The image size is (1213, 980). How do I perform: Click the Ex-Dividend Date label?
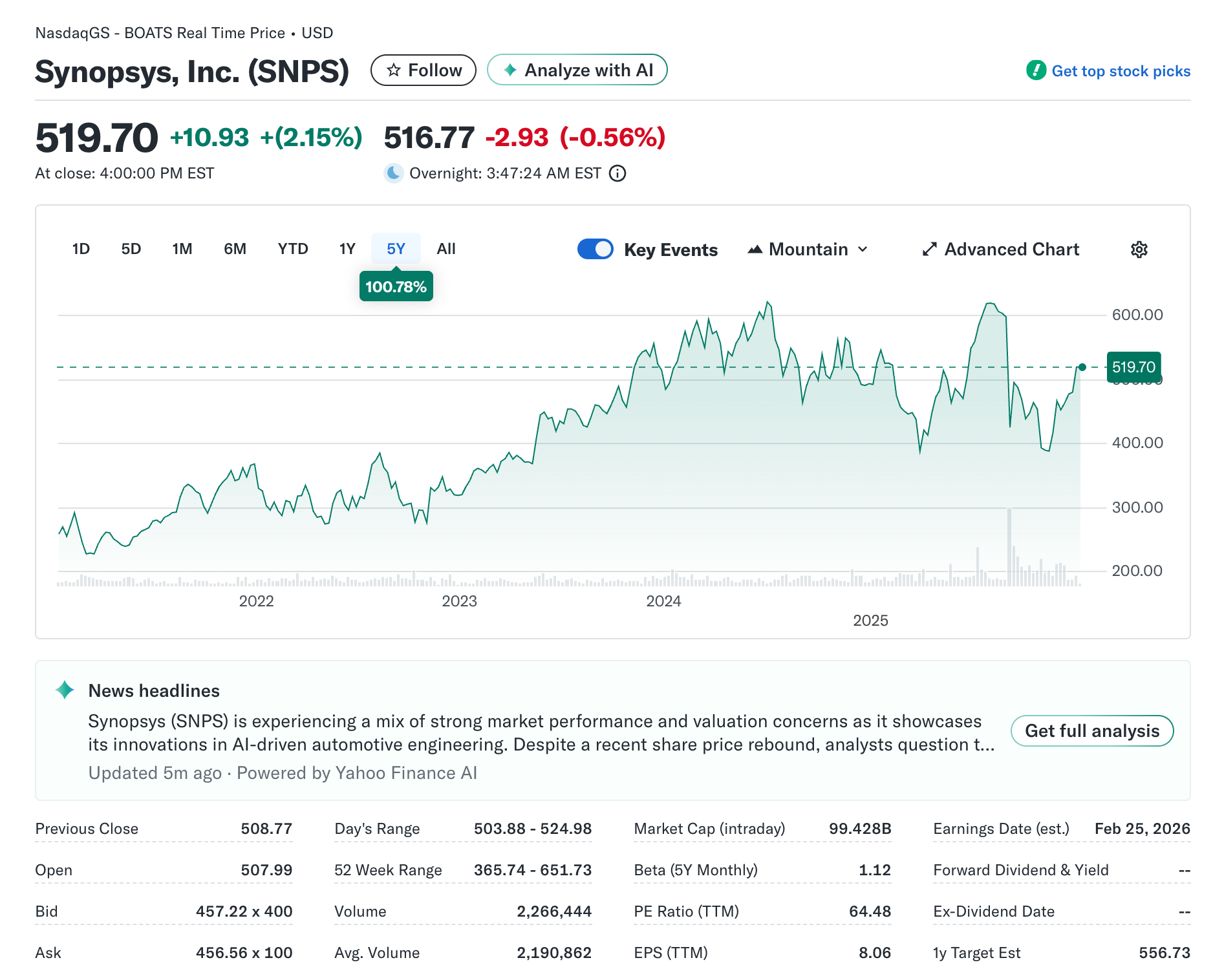tap(993, 911)
